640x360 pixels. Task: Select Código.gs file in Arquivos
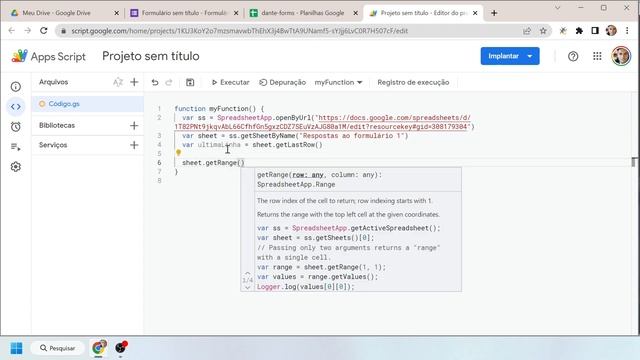87,104
